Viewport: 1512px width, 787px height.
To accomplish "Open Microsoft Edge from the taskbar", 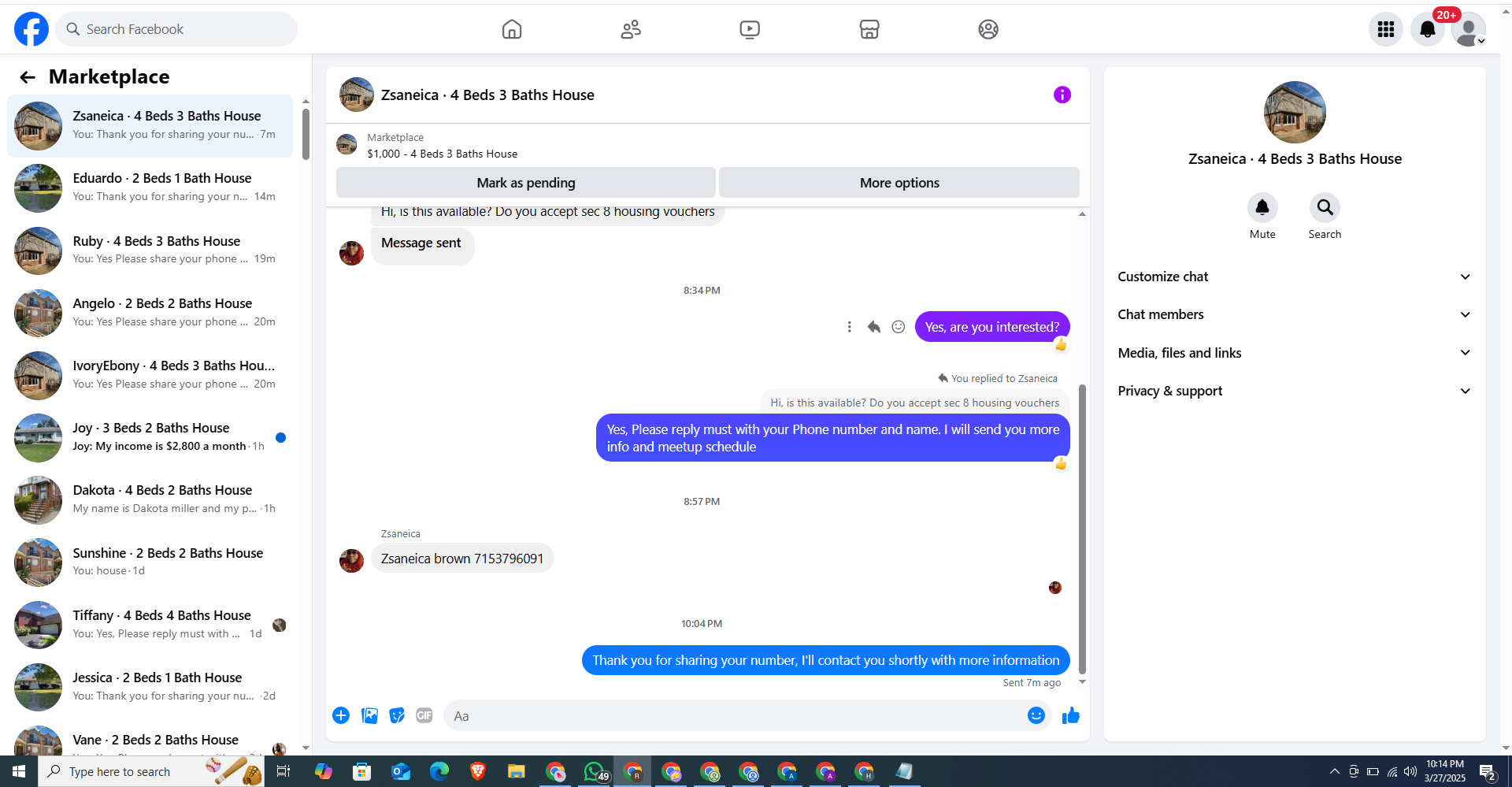I will point(439,771).
